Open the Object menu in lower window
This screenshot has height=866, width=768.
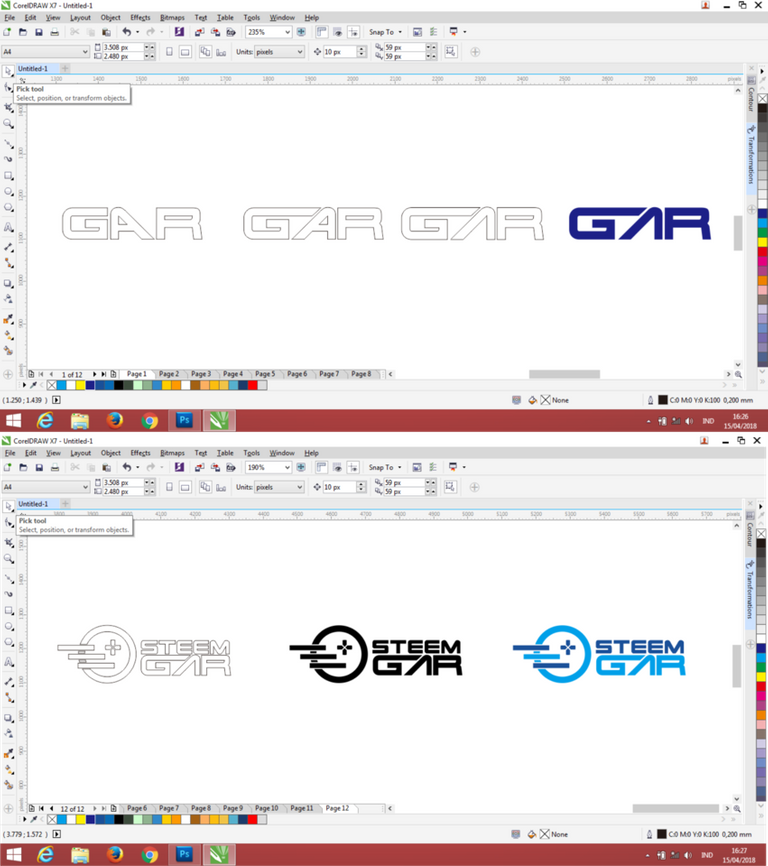pyautogui.click(x=110, y=453)
